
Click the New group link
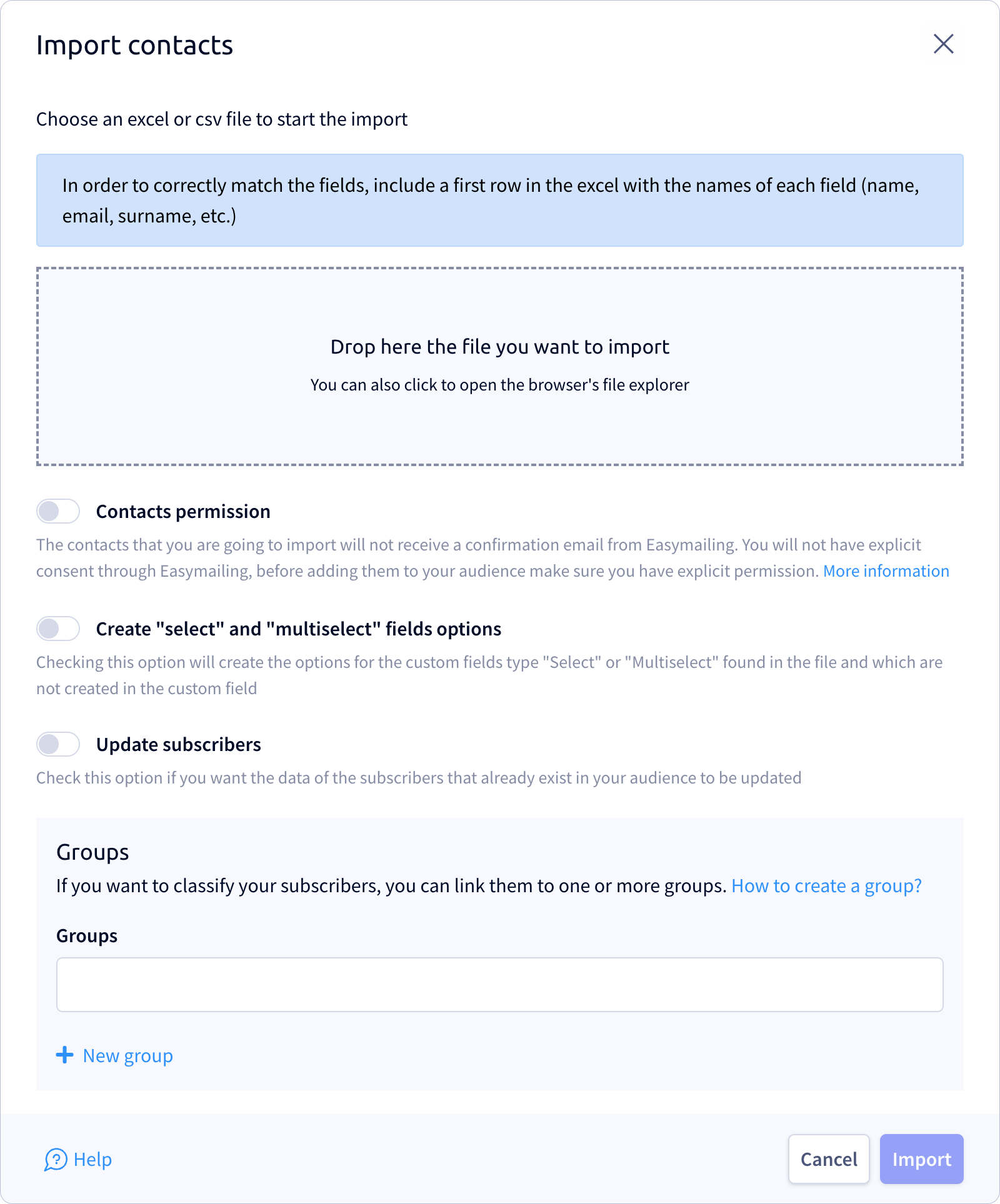pyautogui.click(x=128, y=1056)
